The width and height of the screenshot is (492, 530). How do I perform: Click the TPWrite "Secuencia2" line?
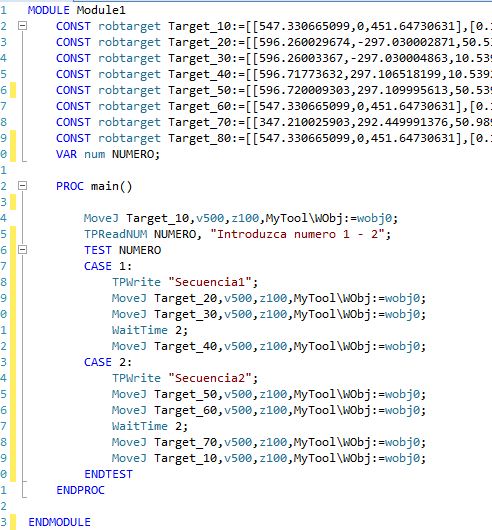185,378
